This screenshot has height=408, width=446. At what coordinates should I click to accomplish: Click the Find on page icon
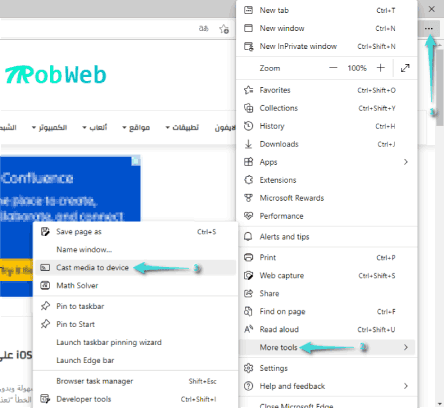coord(248,311)
